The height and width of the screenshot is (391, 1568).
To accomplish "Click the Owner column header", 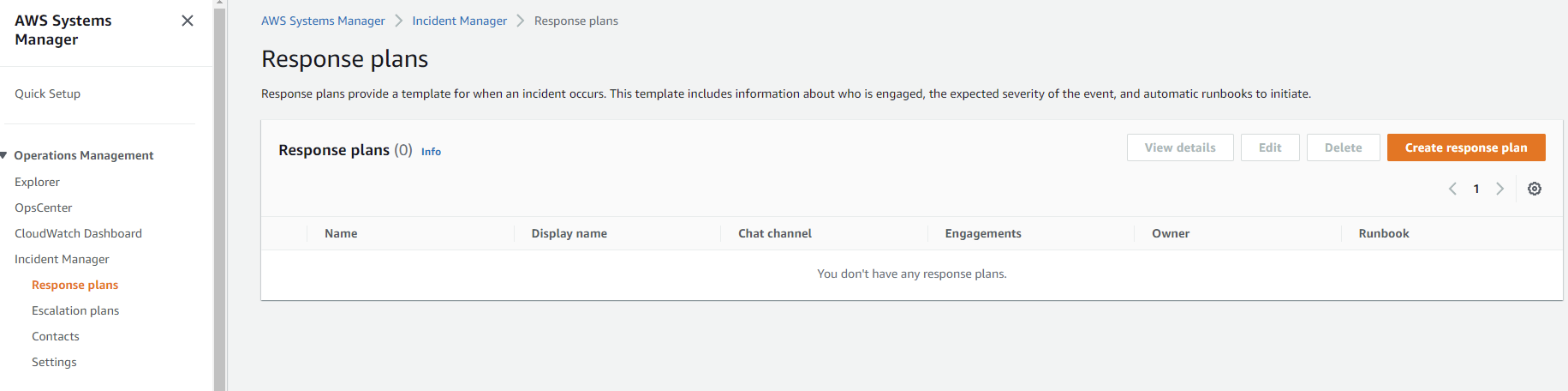I will (x=1171, y=233).
